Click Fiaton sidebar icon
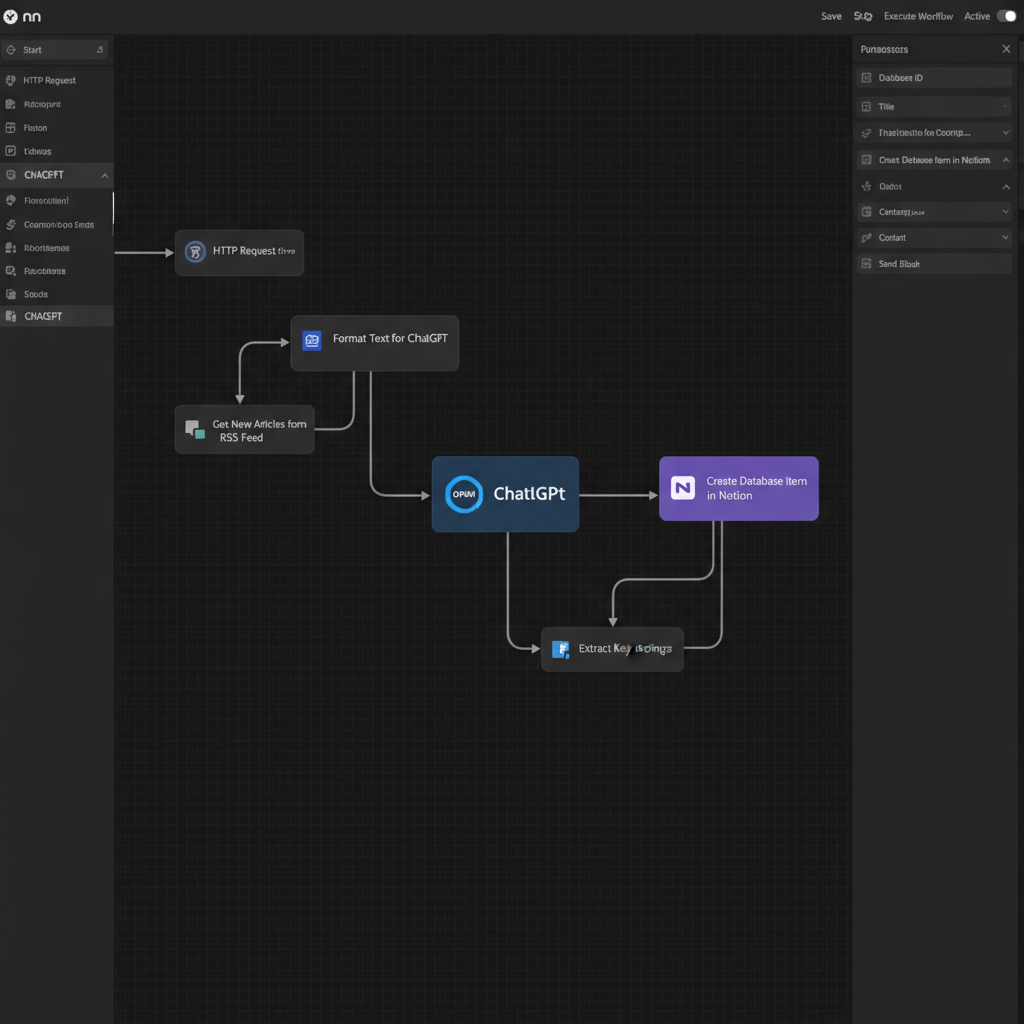1024x1024 pixels. pyautogui.click(x=10, y=128)
